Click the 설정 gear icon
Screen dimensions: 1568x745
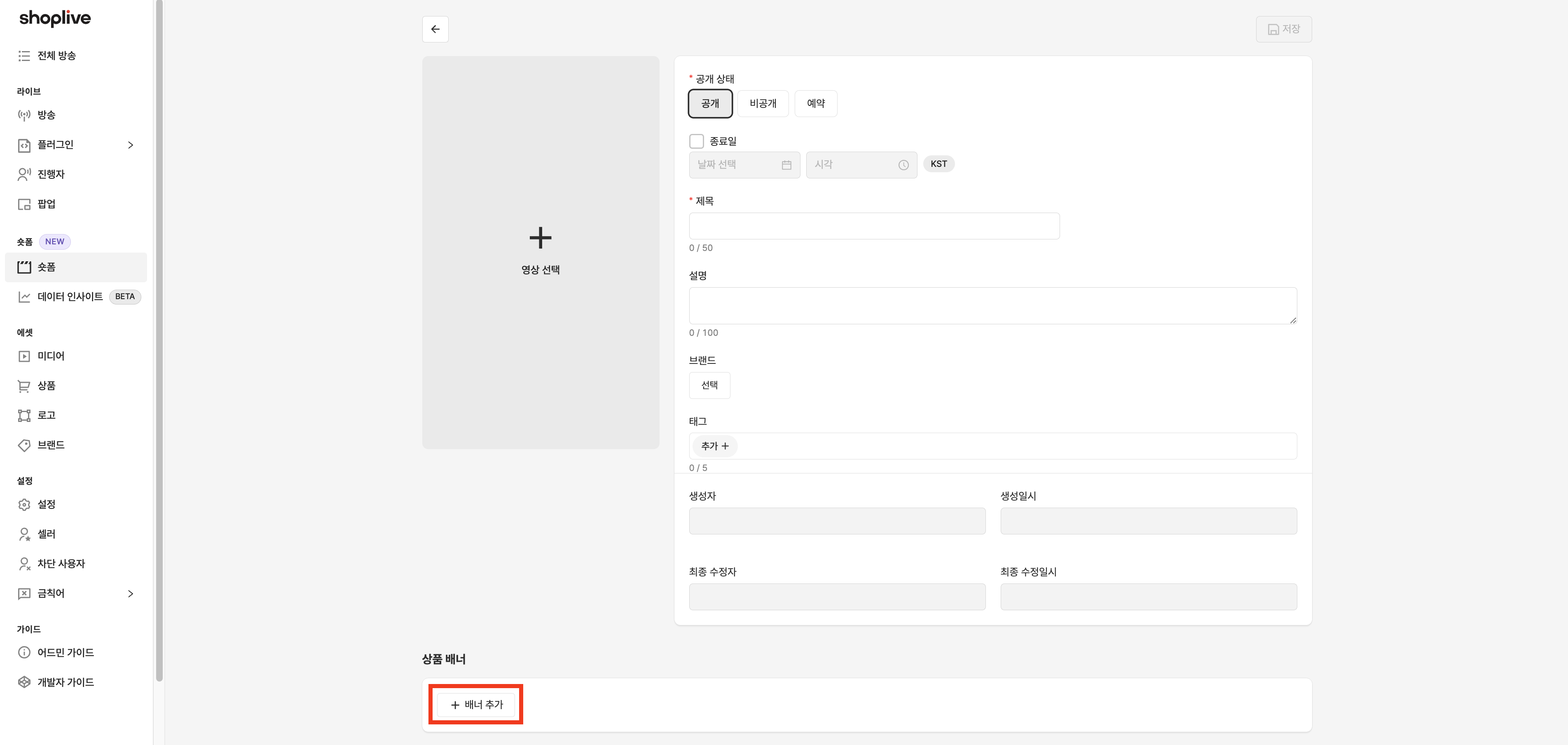(24, 505)
